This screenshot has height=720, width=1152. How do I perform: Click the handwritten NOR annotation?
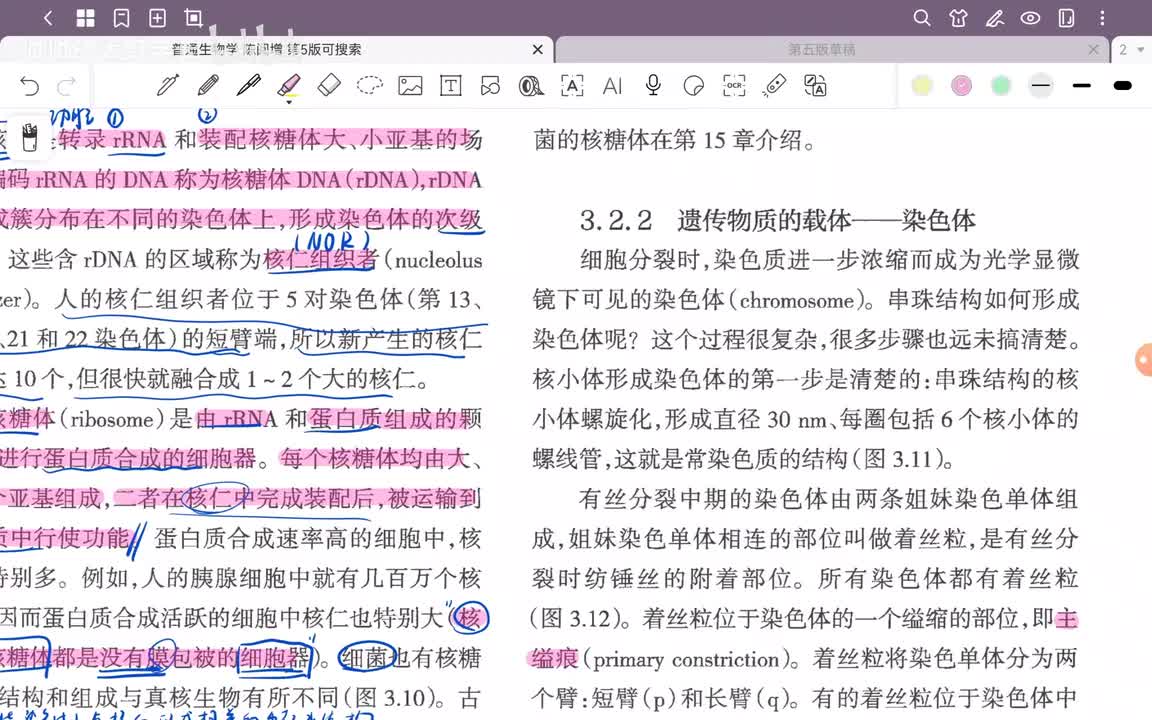(332, 241)
